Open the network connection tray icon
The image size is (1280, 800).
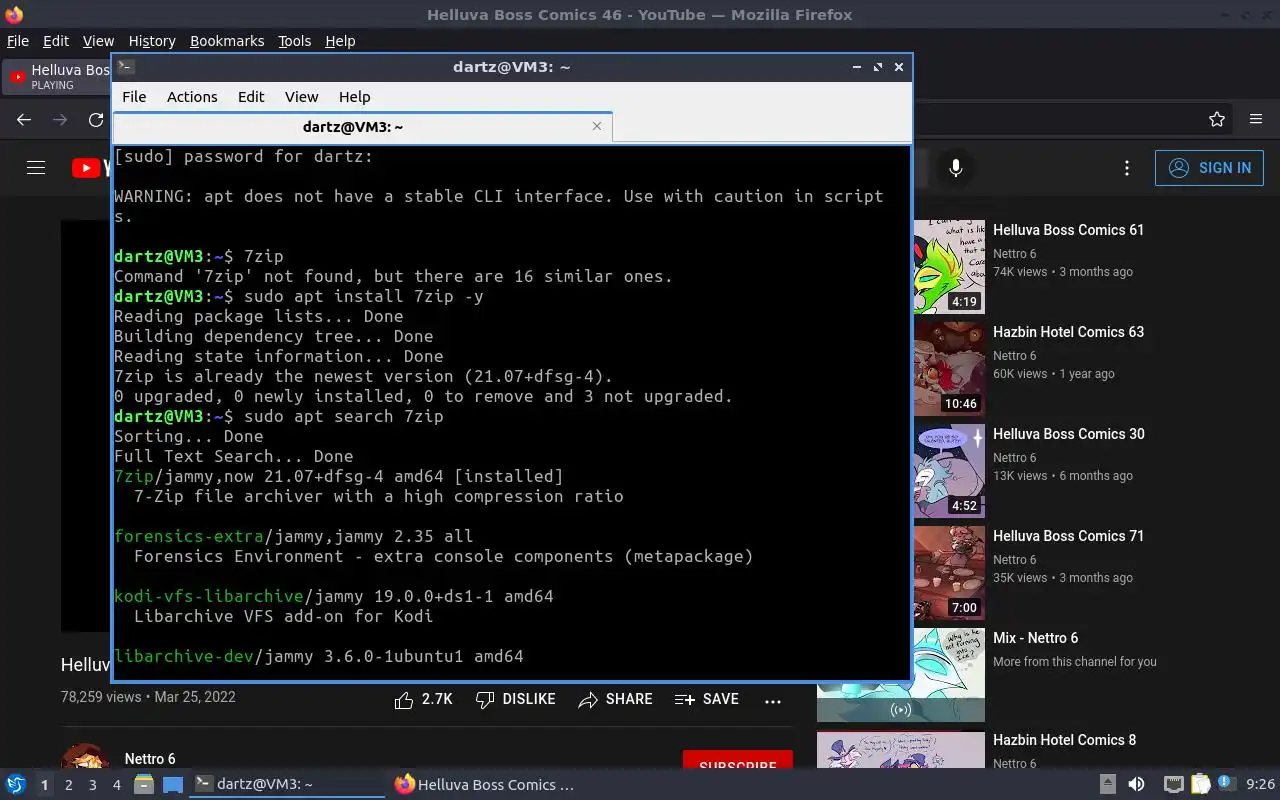coord(1173,785)
